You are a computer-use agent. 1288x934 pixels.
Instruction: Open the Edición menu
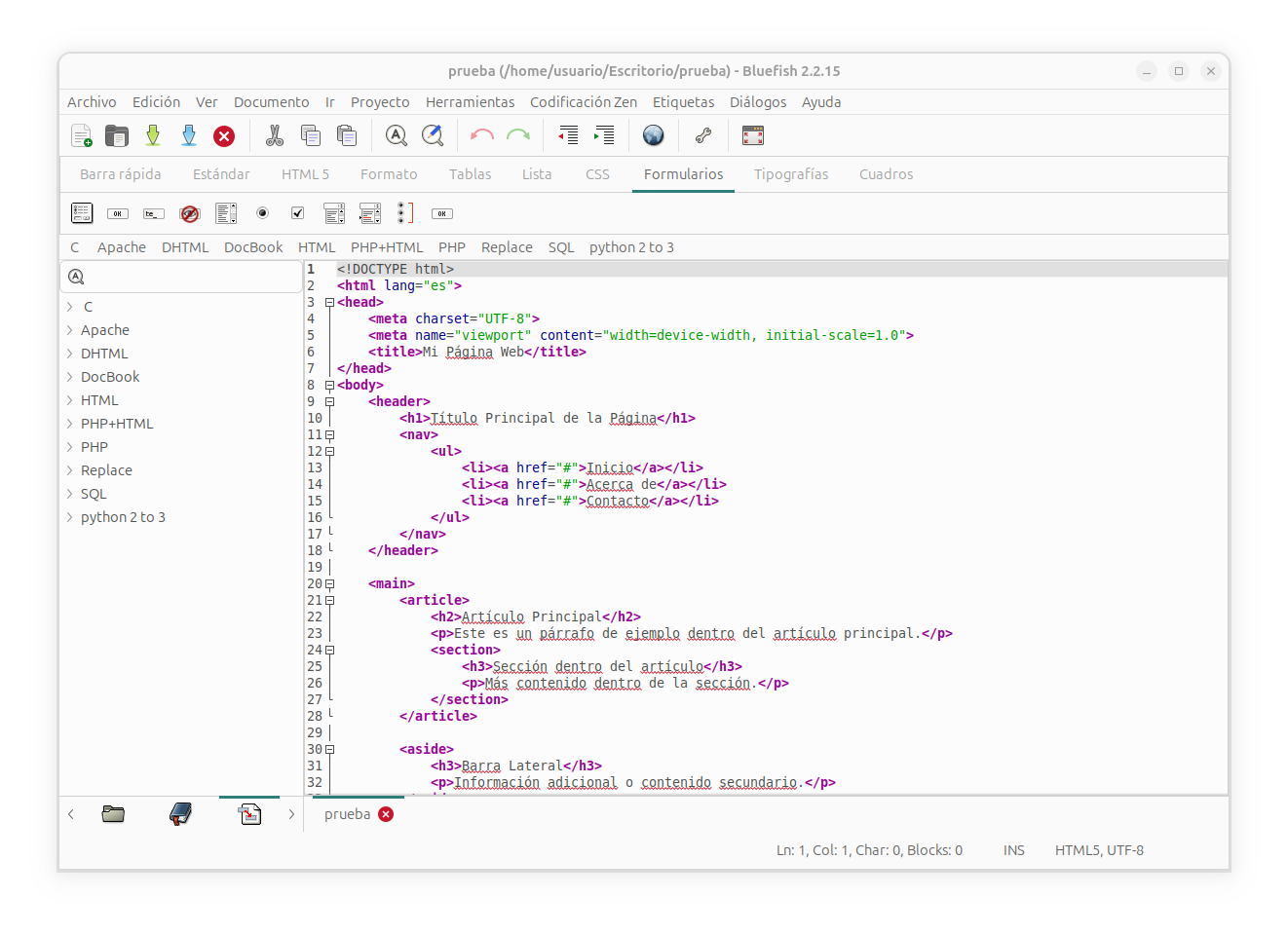156,102
